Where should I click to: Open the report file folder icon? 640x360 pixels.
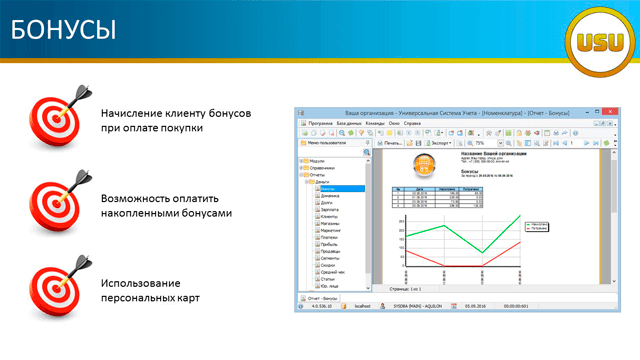(x=409, y=143)
